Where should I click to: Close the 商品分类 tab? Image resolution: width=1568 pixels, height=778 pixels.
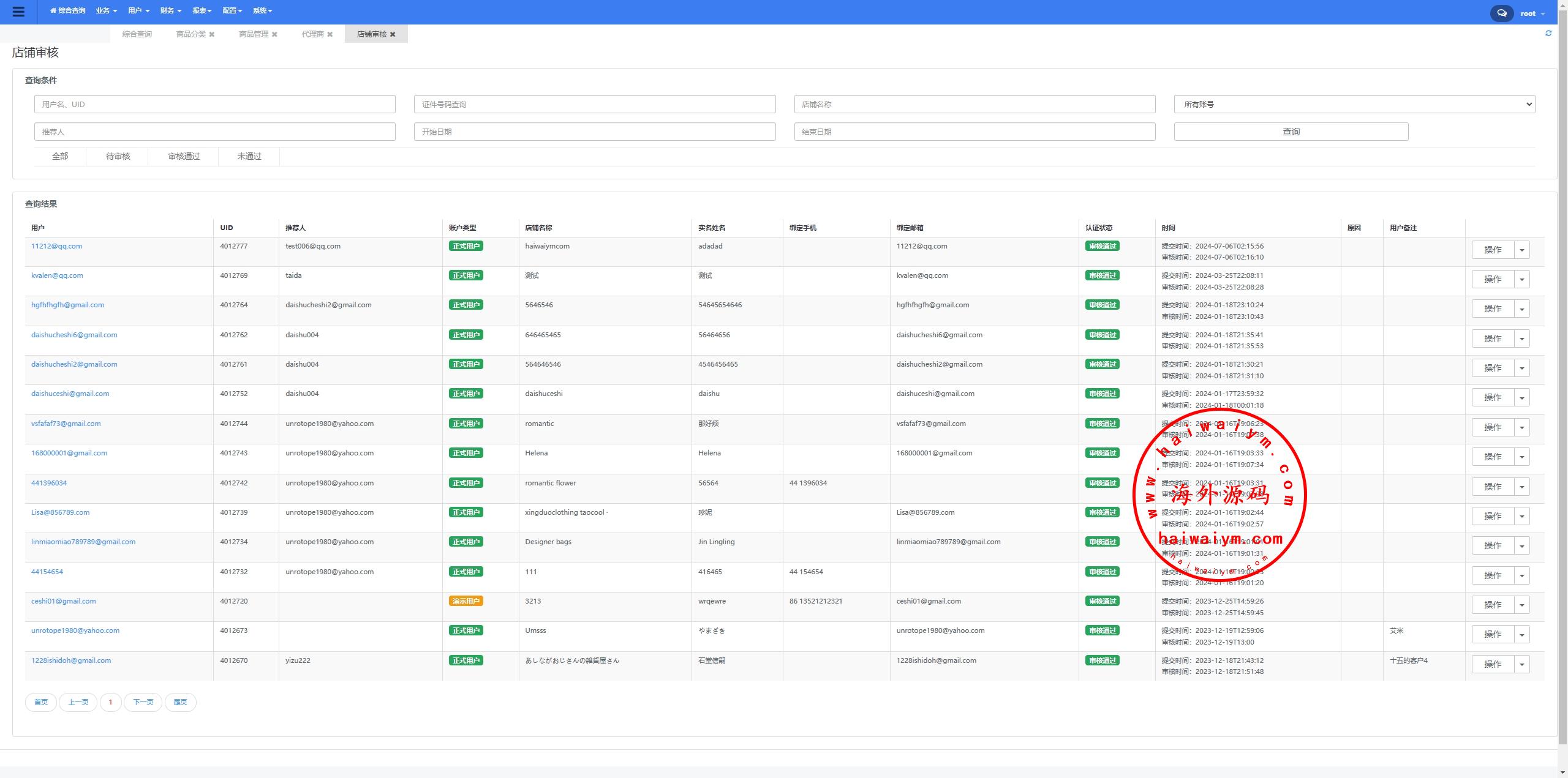(x=212, y=34)
